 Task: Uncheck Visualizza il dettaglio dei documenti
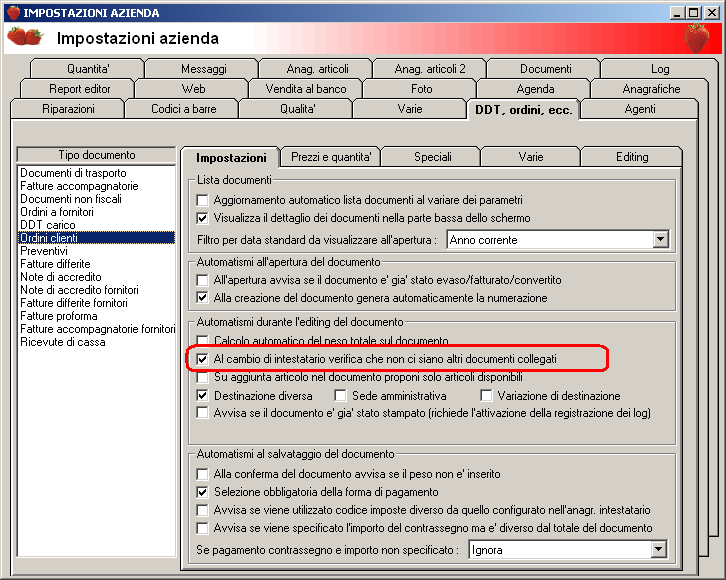202,218
